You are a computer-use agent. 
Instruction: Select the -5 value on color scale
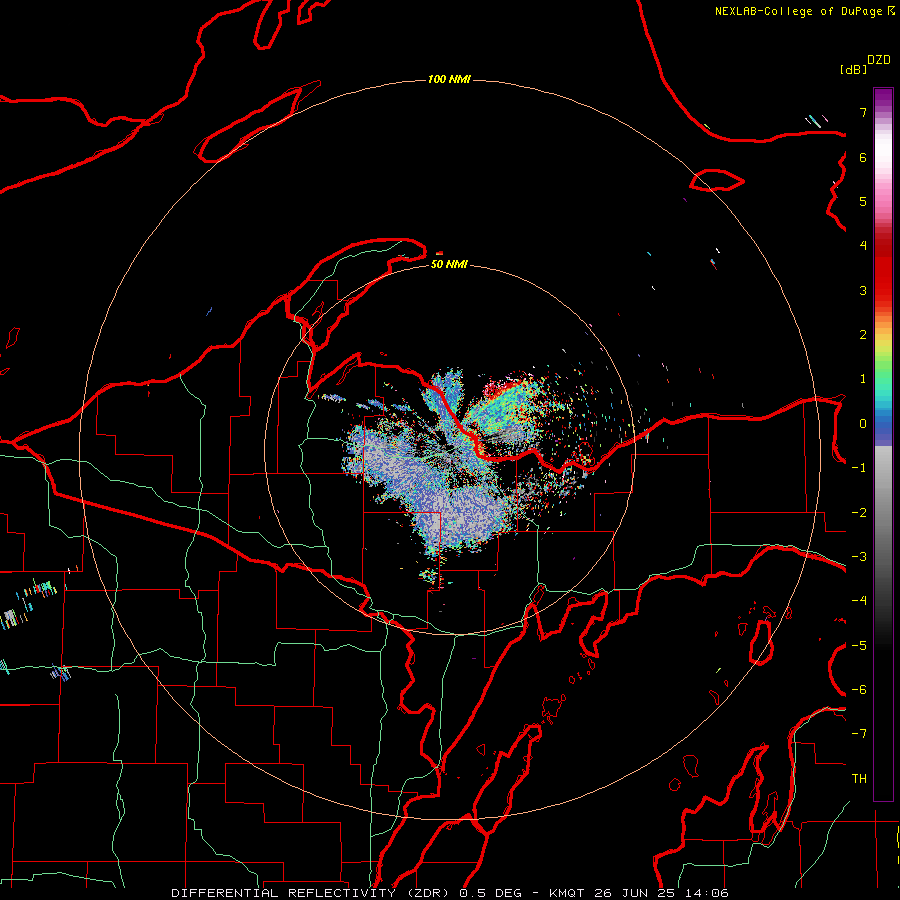(859, 646)
